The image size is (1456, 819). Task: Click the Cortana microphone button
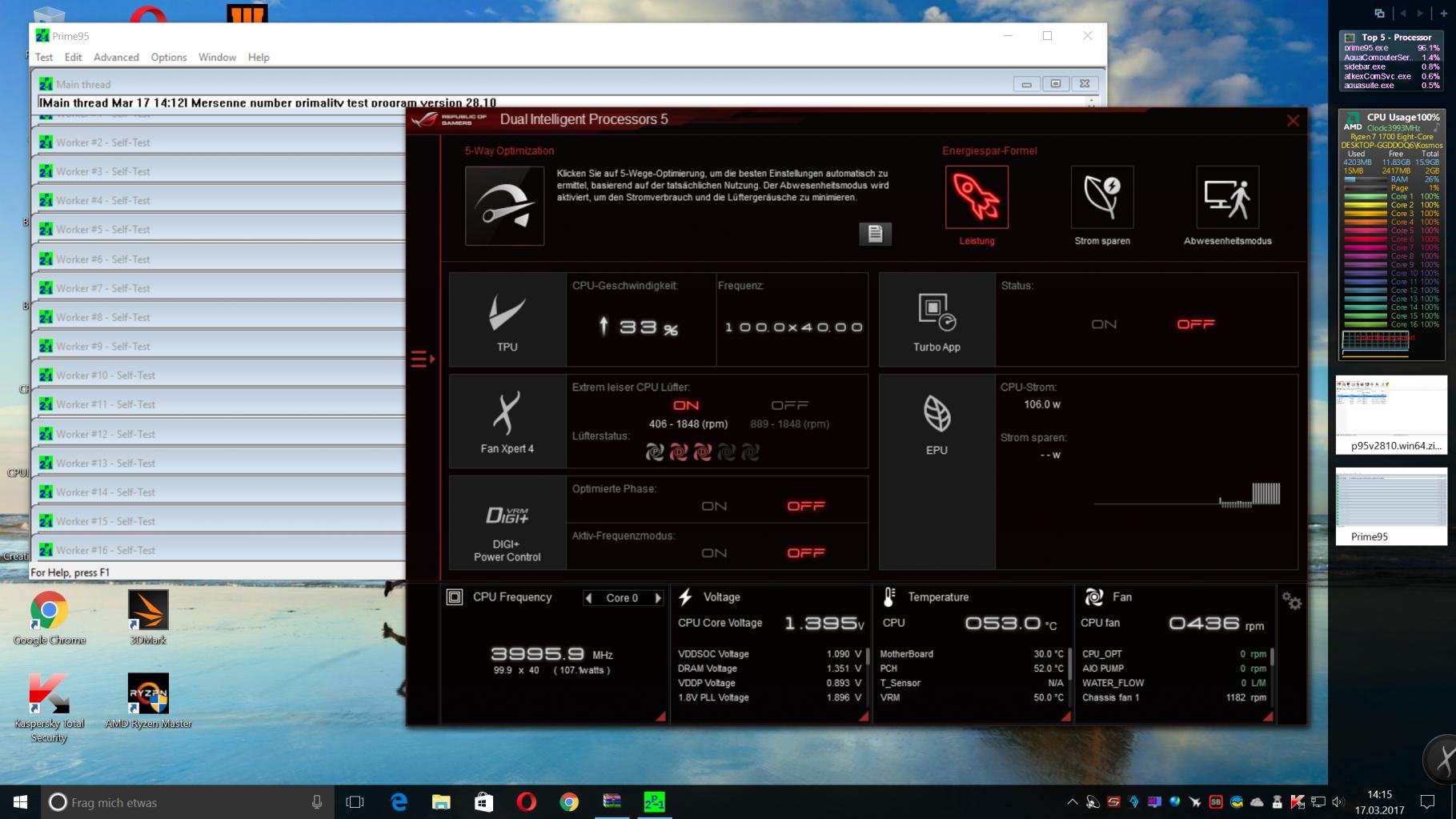coord(317,802)
